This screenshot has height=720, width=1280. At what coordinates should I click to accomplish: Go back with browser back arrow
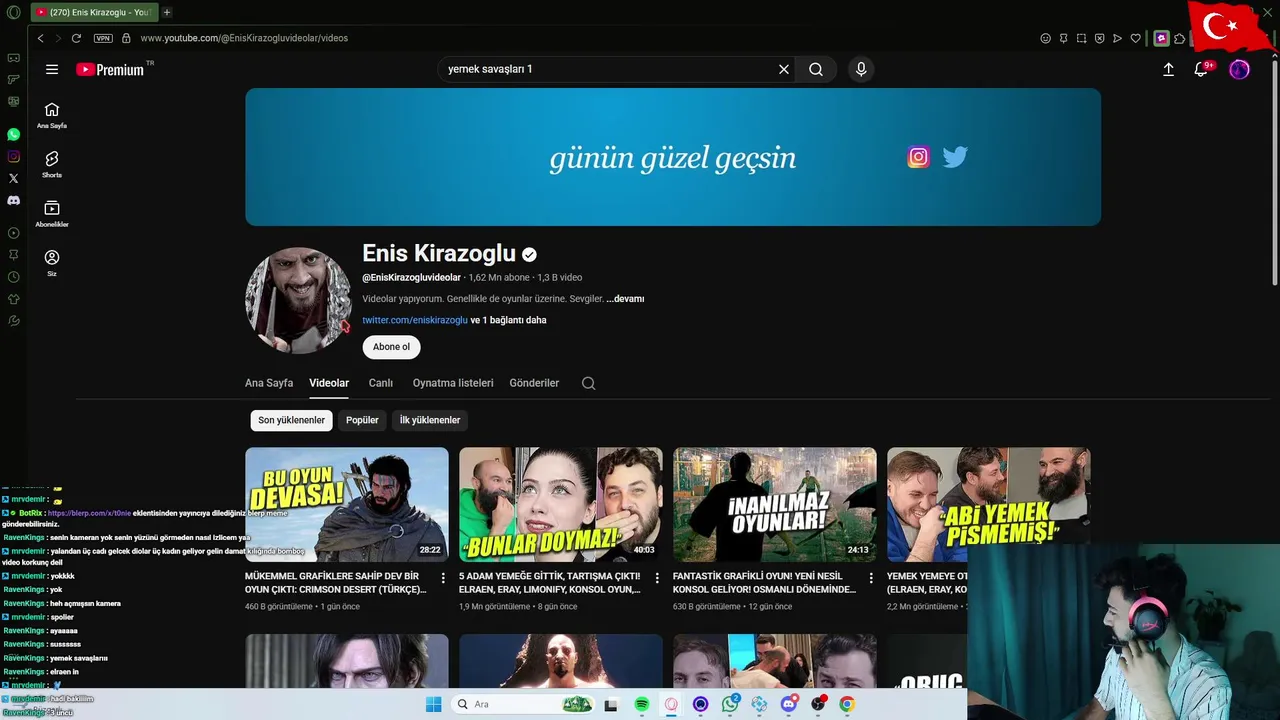tap(40, 38)
